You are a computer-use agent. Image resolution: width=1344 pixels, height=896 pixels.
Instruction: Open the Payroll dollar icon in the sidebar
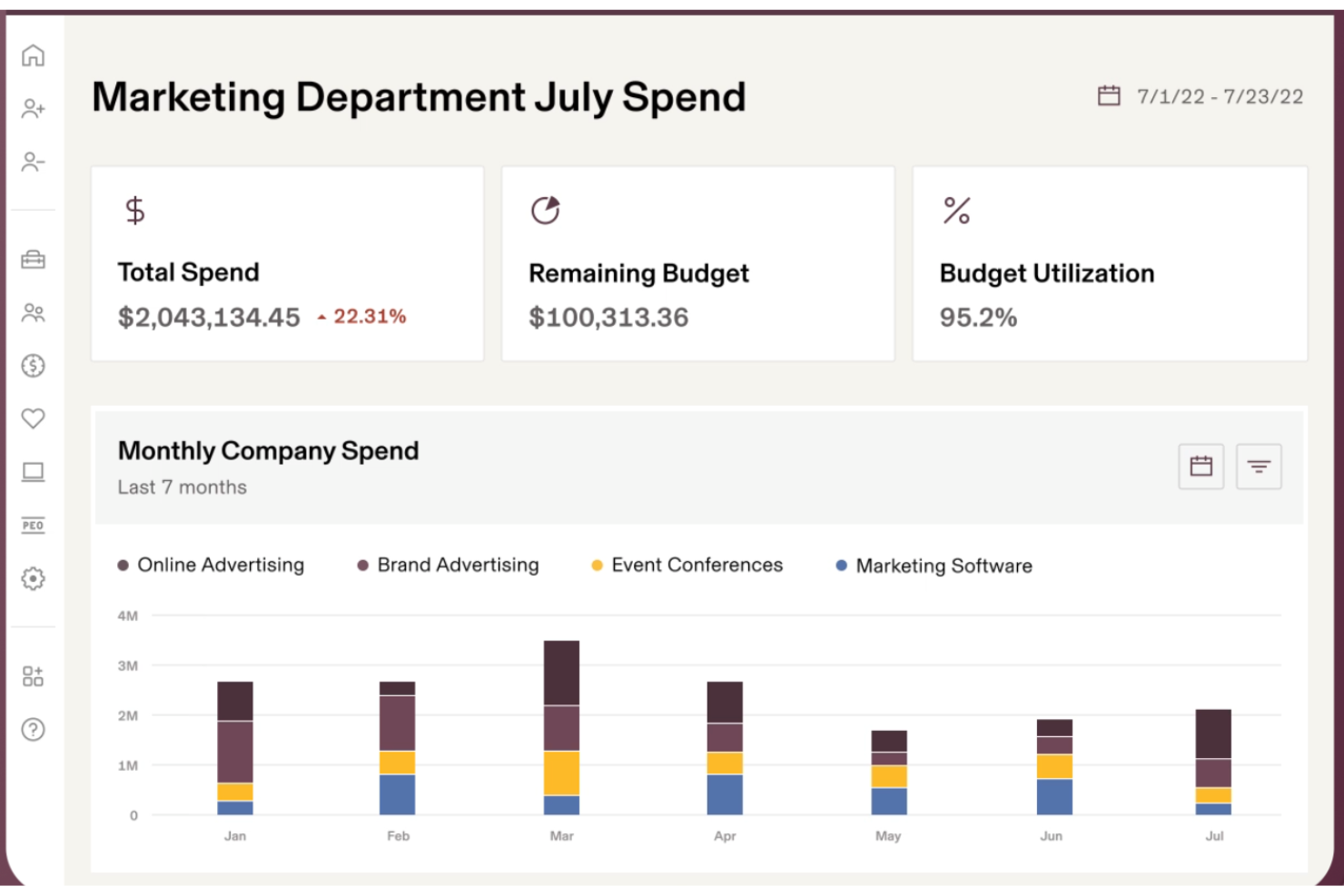34,367
